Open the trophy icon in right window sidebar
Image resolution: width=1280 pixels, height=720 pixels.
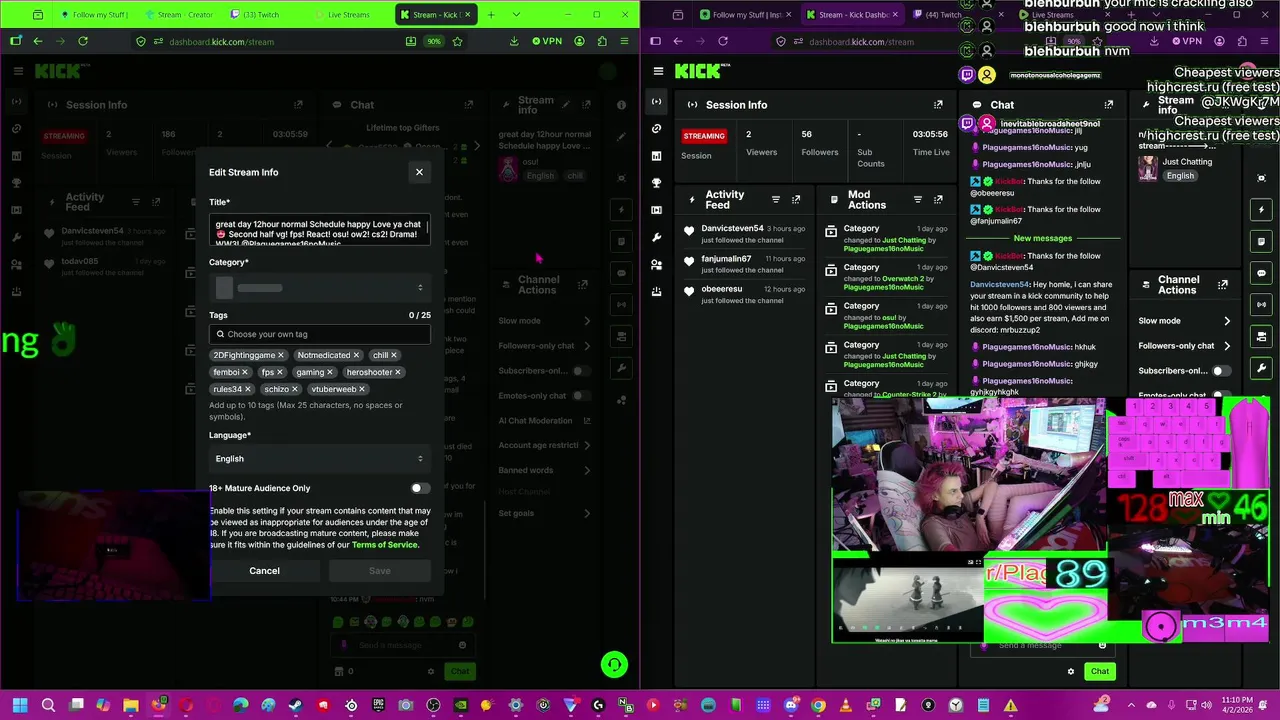[656, 183]
